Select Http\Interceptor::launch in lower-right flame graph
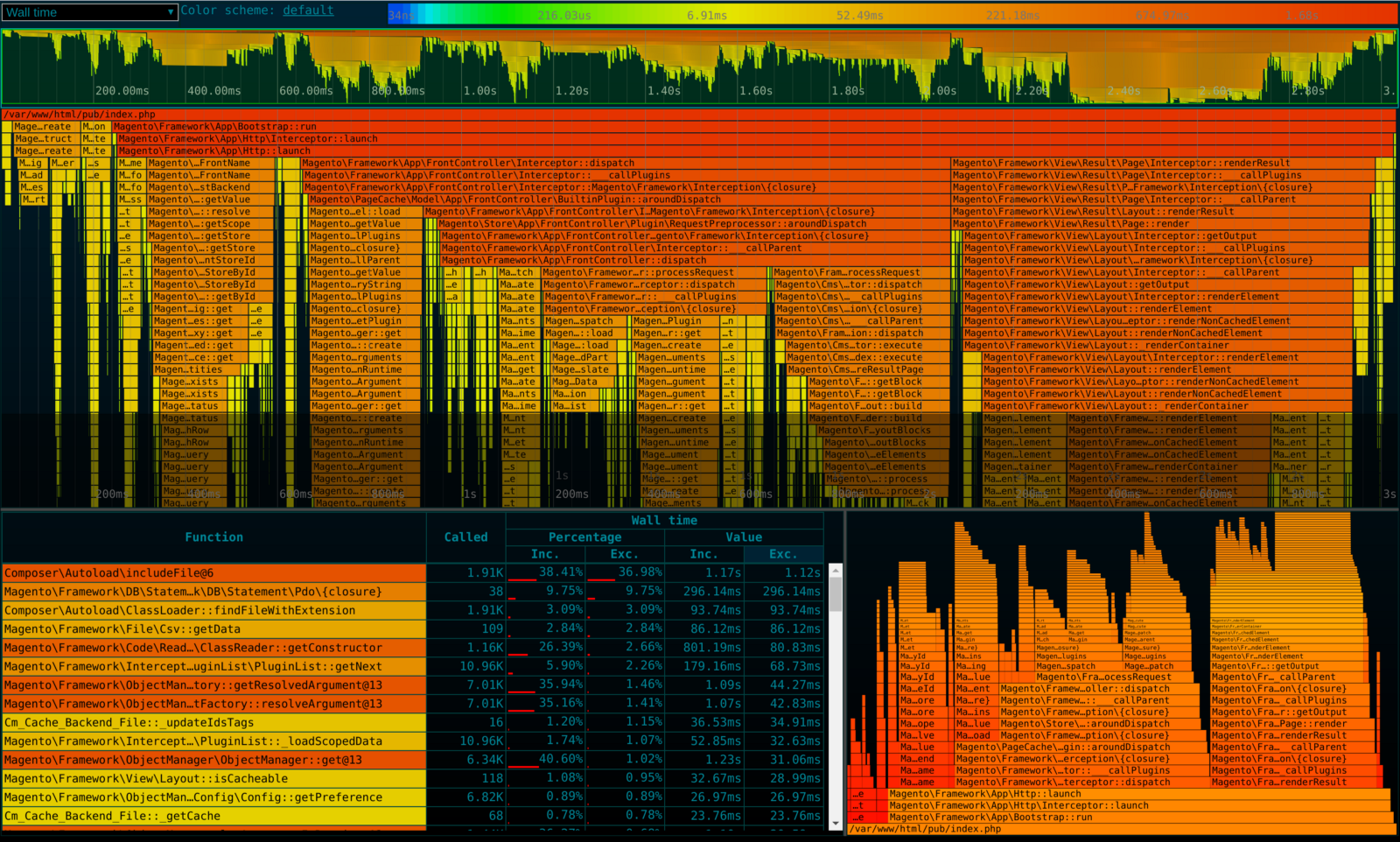1400x842 pixels. [1139, 805]
